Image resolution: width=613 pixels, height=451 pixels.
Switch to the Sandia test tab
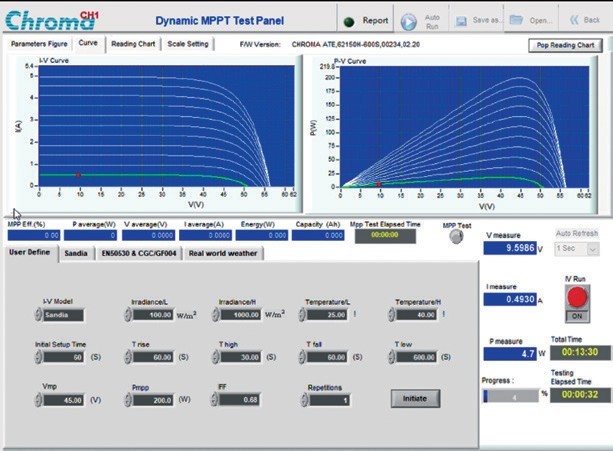76,253
